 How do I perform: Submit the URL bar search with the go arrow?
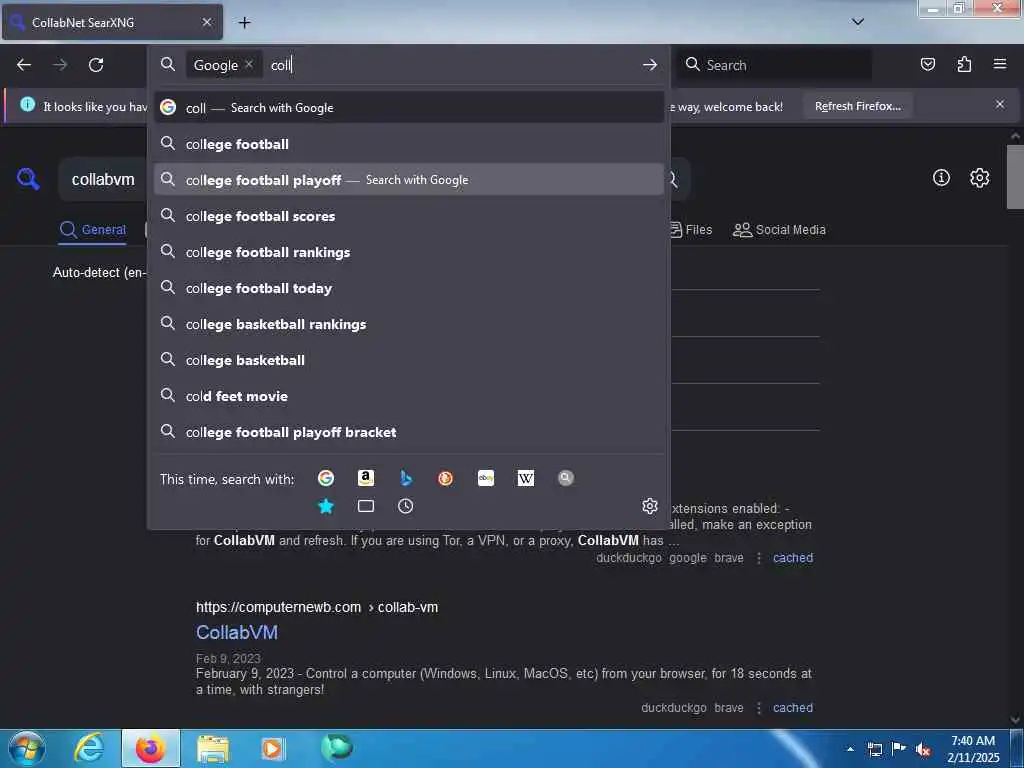click(x=649, y=65)
